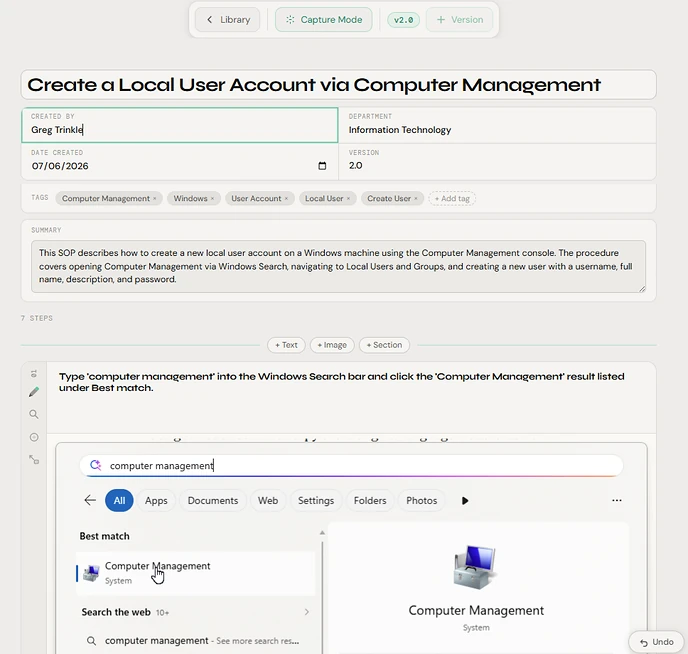Screen dimensions: 688x654
Task: Insert a new Section
Action: coord(384,345)
